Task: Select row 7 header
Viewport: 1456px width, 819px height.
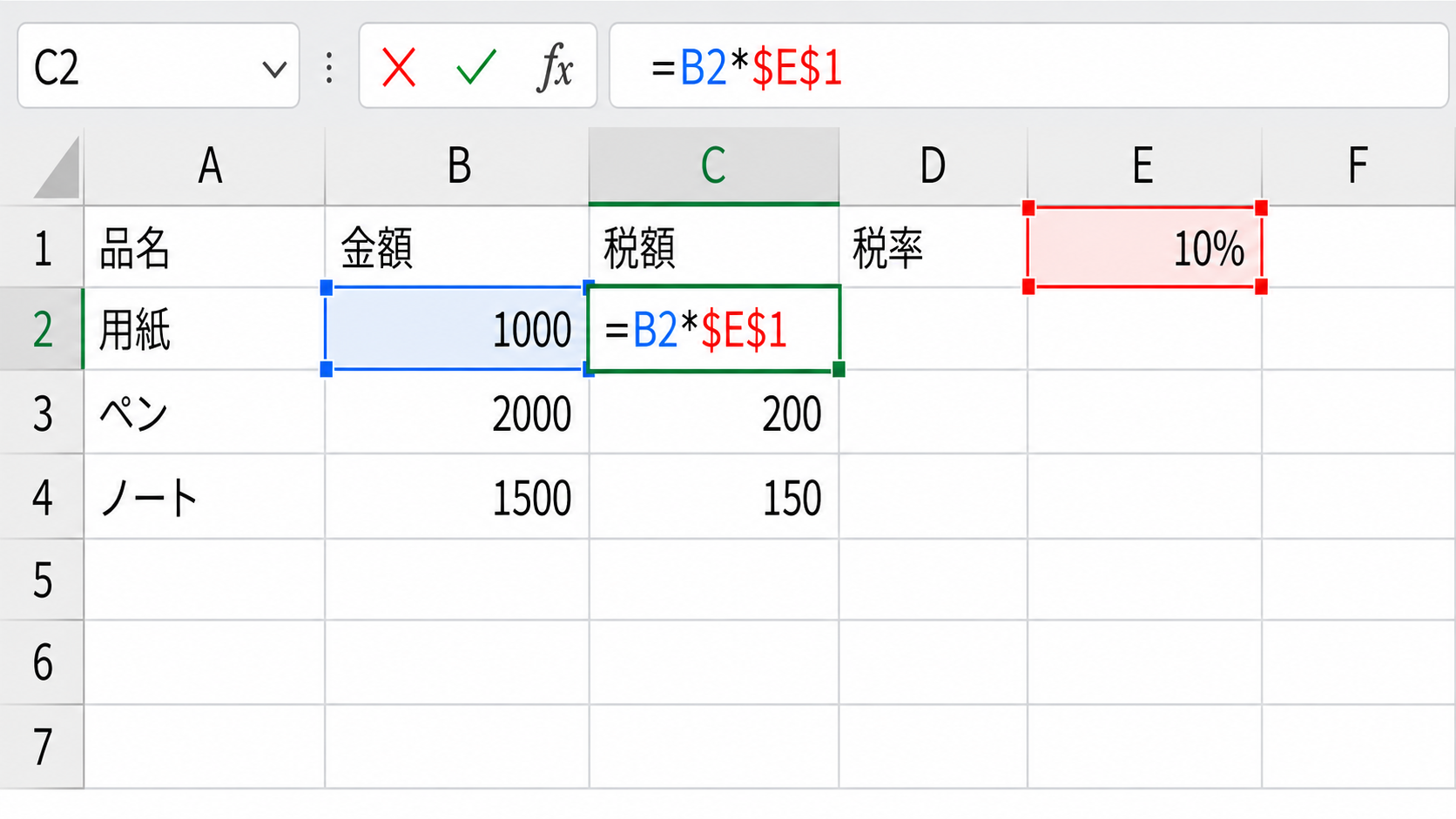Action: point(42,747)
